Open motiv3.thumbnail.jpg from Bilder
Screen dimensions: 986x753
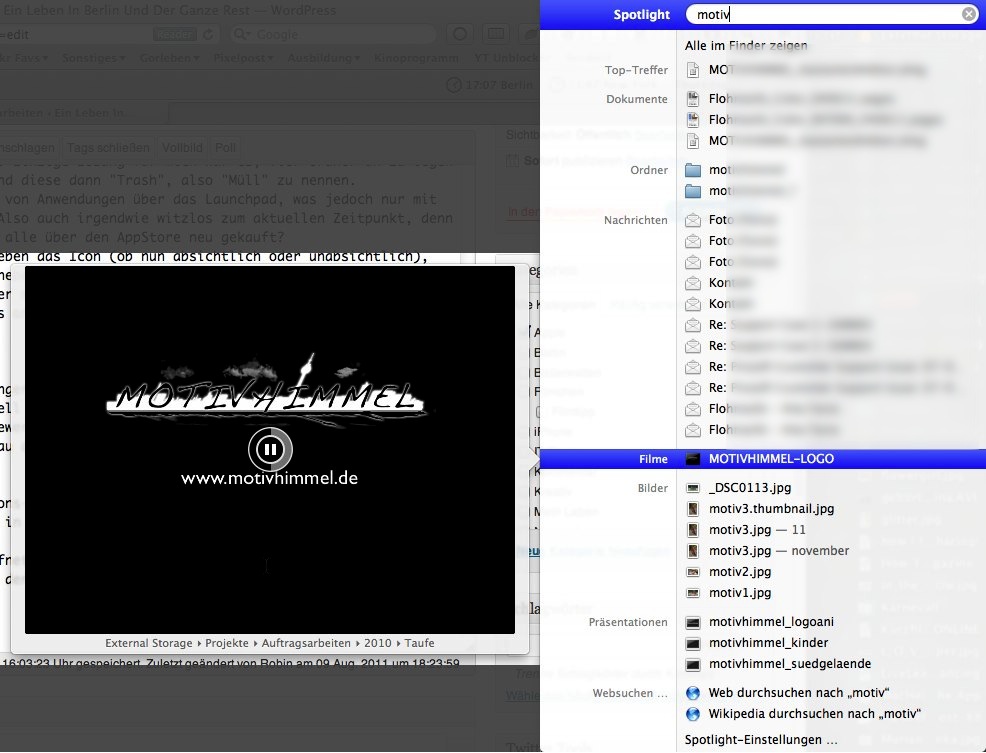coord(770,509)
